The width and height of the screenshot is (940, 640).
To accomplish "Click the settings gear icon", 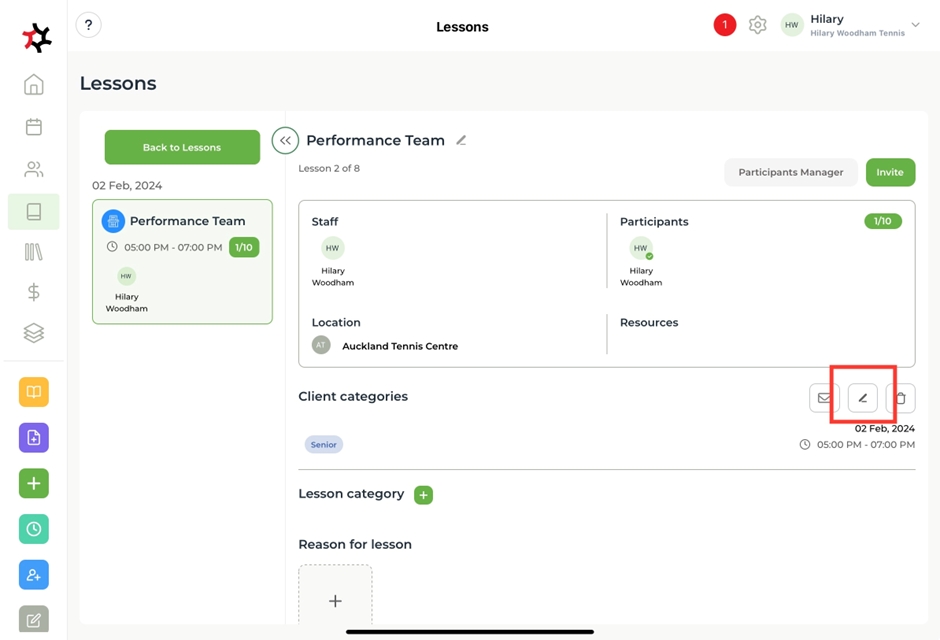I will pos(758,26).
